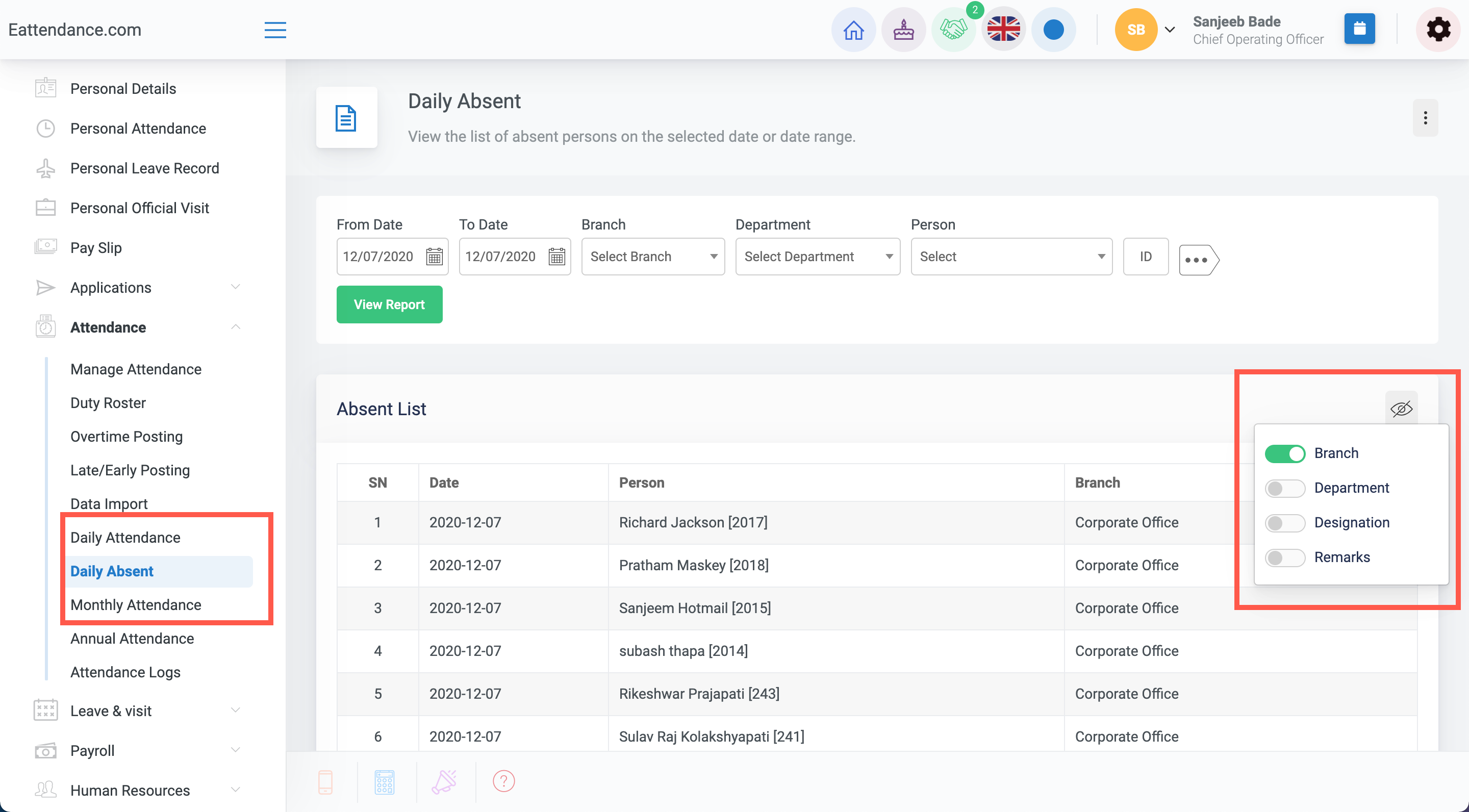The image size is (1469, 812).
Task: Click Sanjeeb Bade user name
Action: [1236, 21]
